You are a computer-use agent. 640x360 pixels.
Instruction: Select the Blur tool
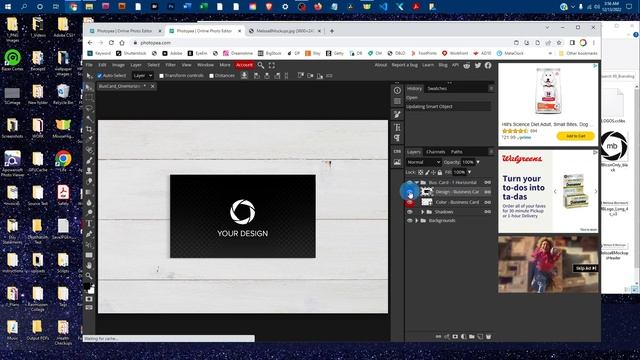pos(89,202)
